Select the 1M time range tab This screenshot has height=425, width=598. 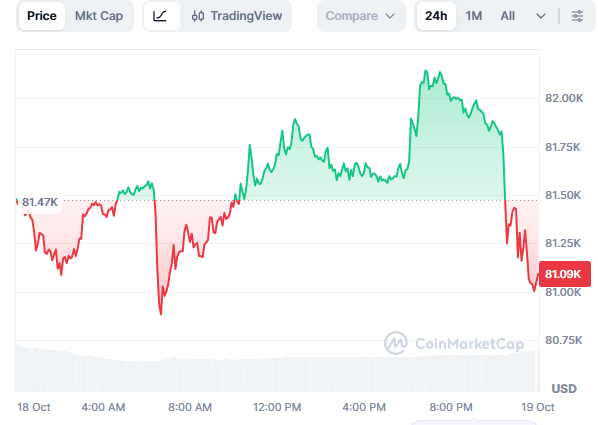coord(473,16)
